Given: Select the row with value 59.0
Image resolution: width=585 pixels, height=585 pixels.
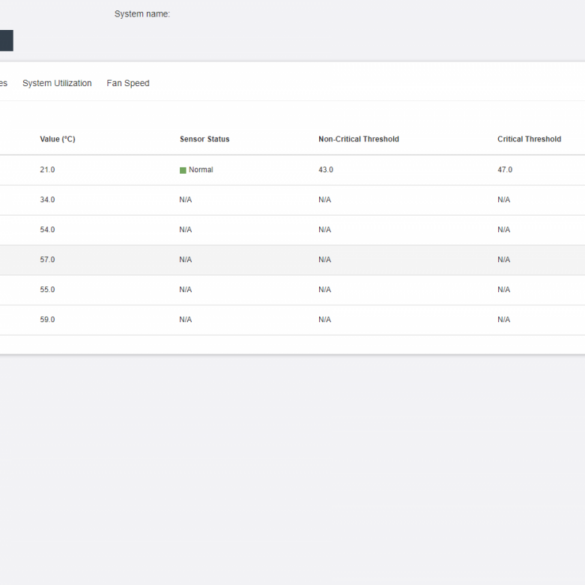Looking at the screenshot, I should point(292,320).
